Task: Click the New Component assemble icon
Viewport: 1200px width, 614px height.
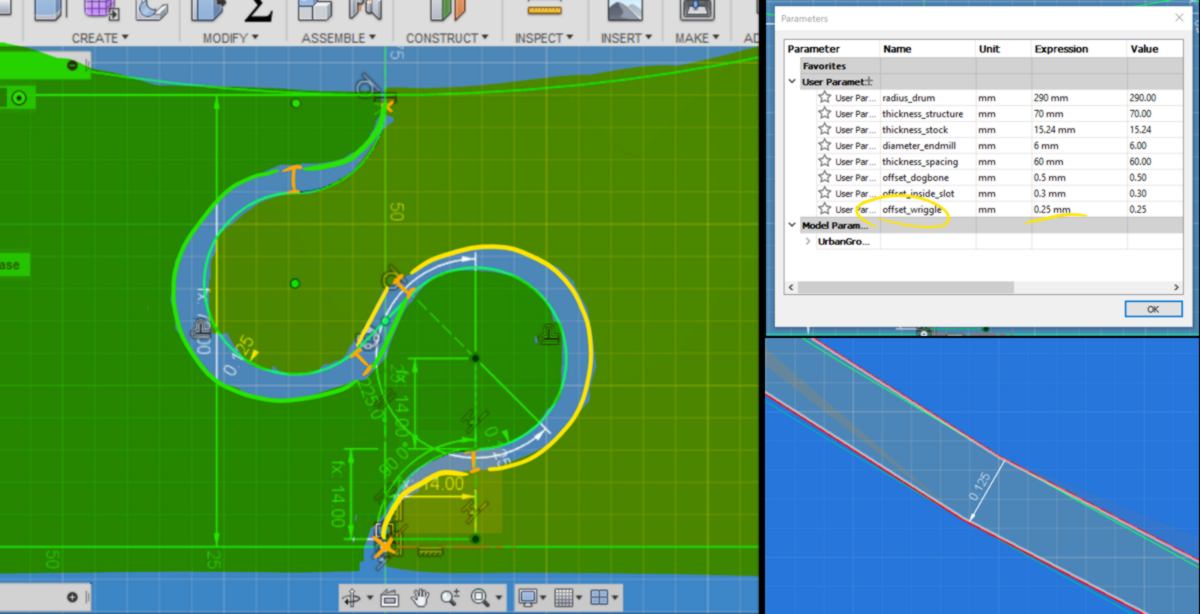Action: pos(315,11)
